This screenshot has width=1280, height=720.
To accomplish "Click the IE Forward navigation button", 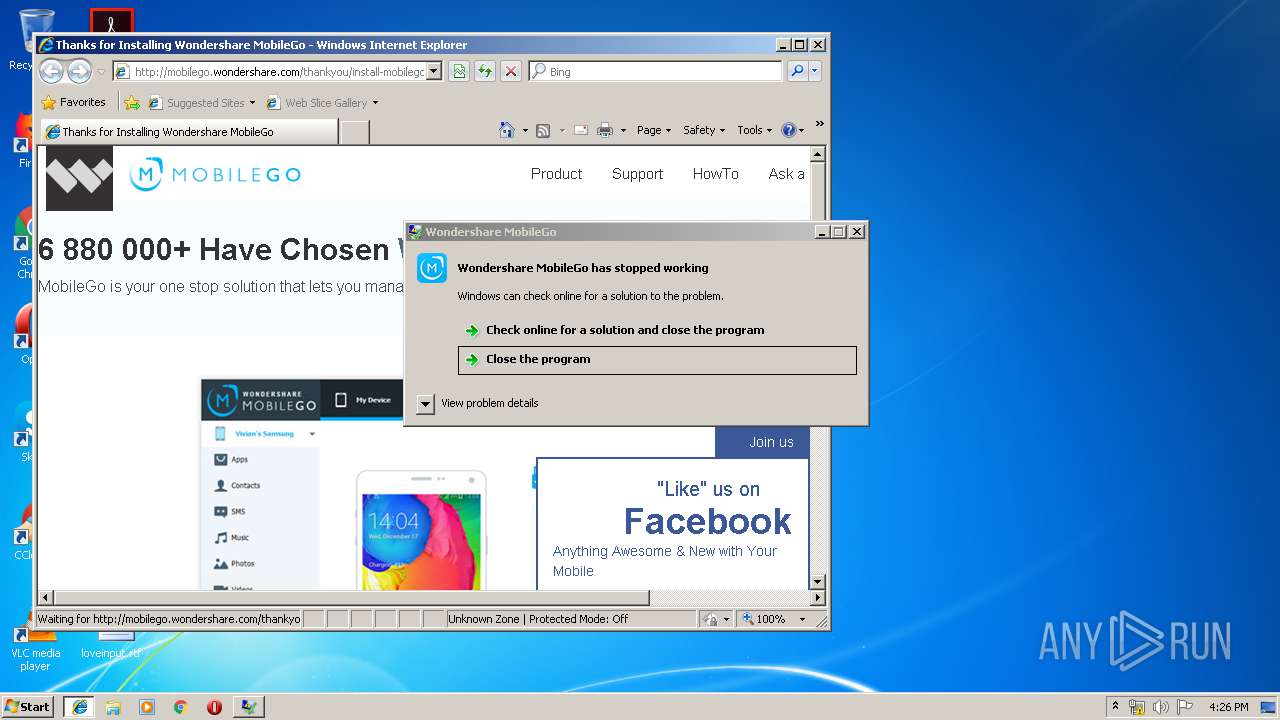I will click(79, 71).
